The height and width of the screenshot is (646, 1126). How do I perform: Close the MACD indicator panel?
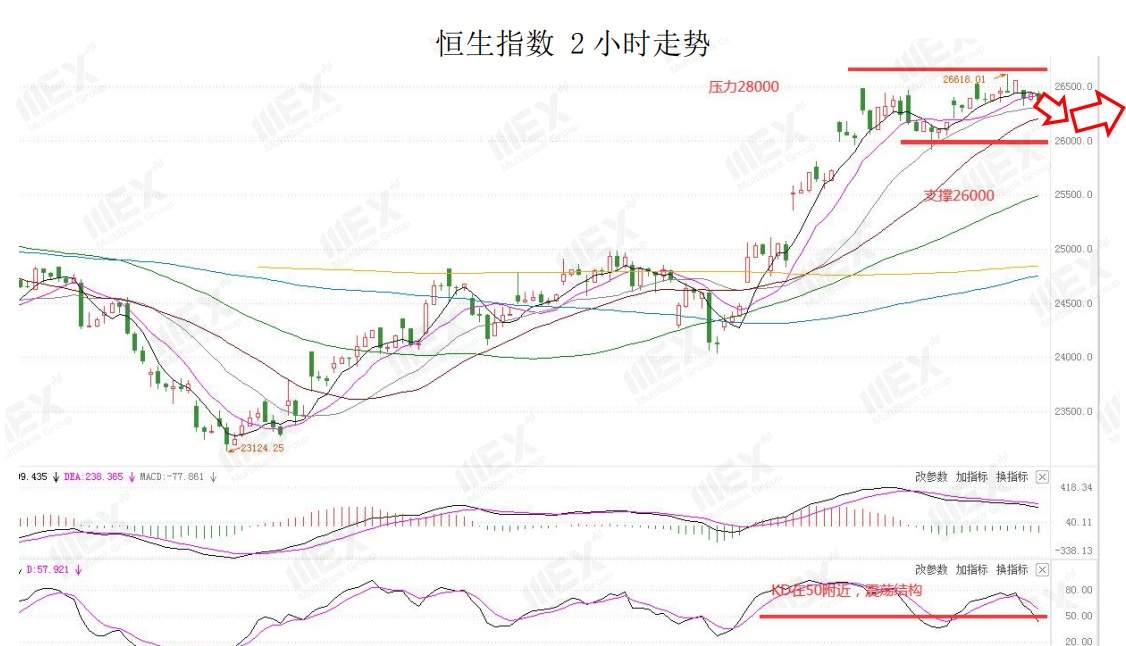[1042, 477]
